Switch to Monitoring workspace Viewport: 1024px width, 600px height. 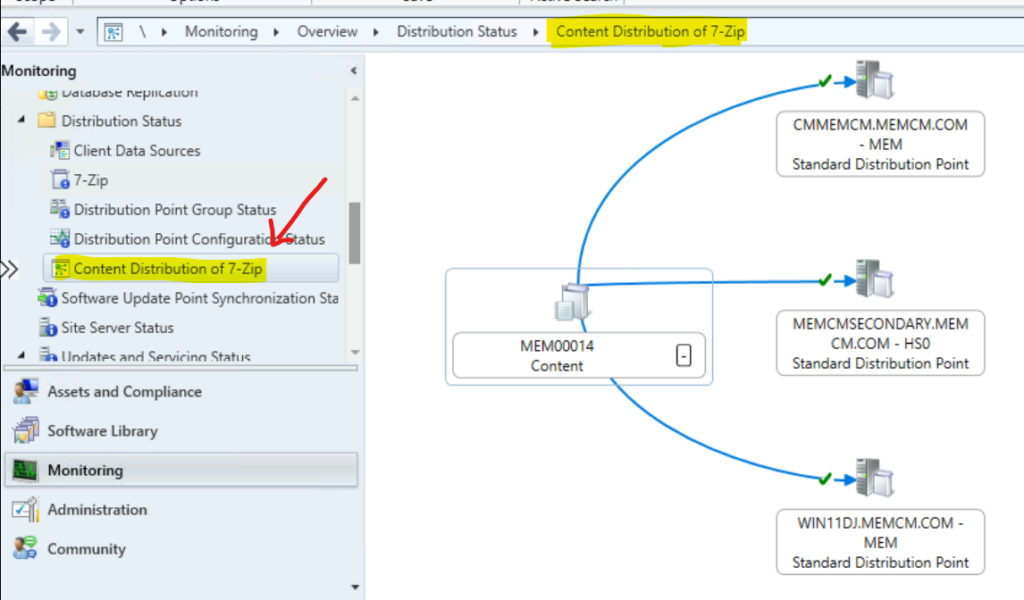pos(181,470)
